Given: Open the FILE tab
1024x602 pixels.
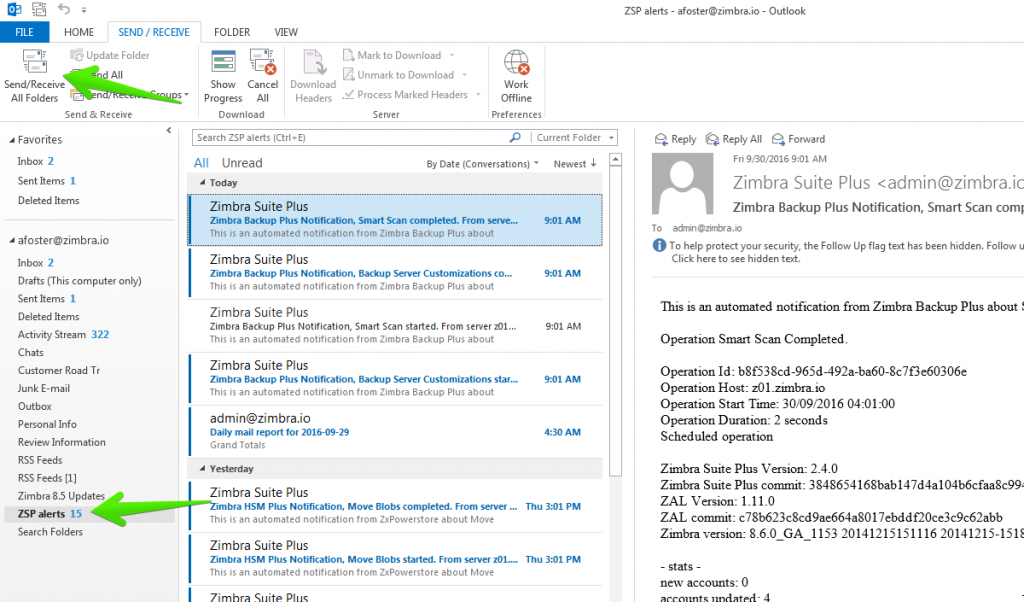Looking at the screenshot, I should pos(24,32).
